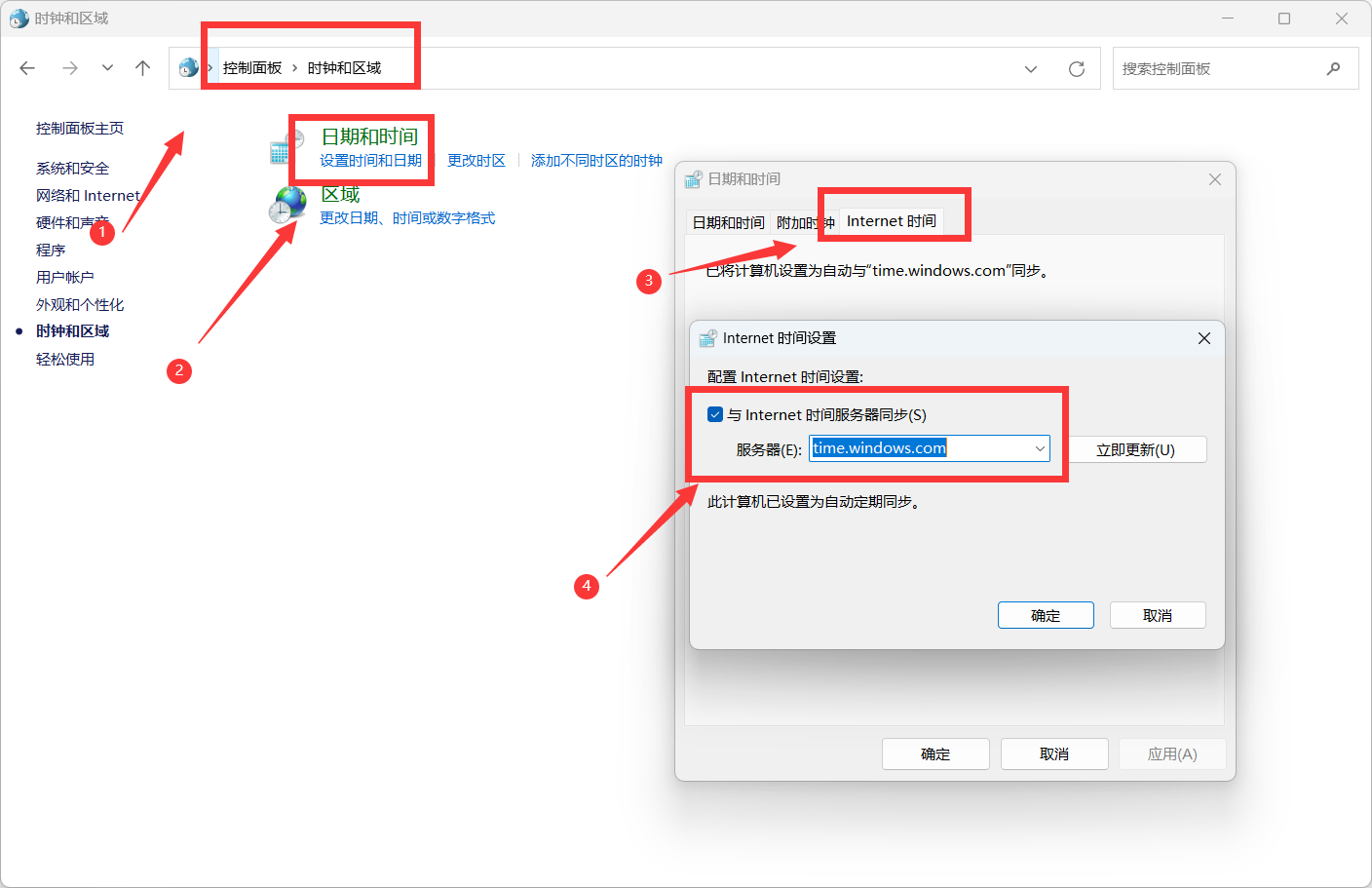Switch to the 附加时钟 tab
Screen dimensions: 1372x888
click(x=805, y=223)
